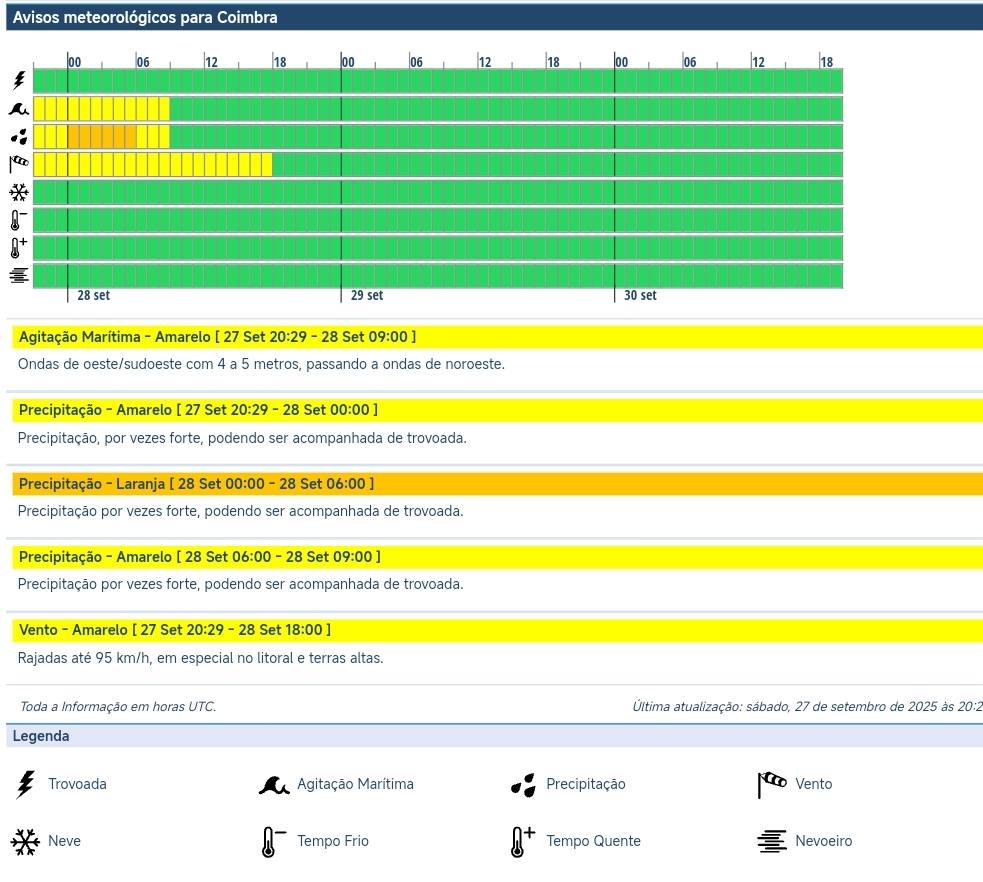The image size is (983, 882).
Task: Open the Precipitação Laranja warning header
Action: pos(196,484)
